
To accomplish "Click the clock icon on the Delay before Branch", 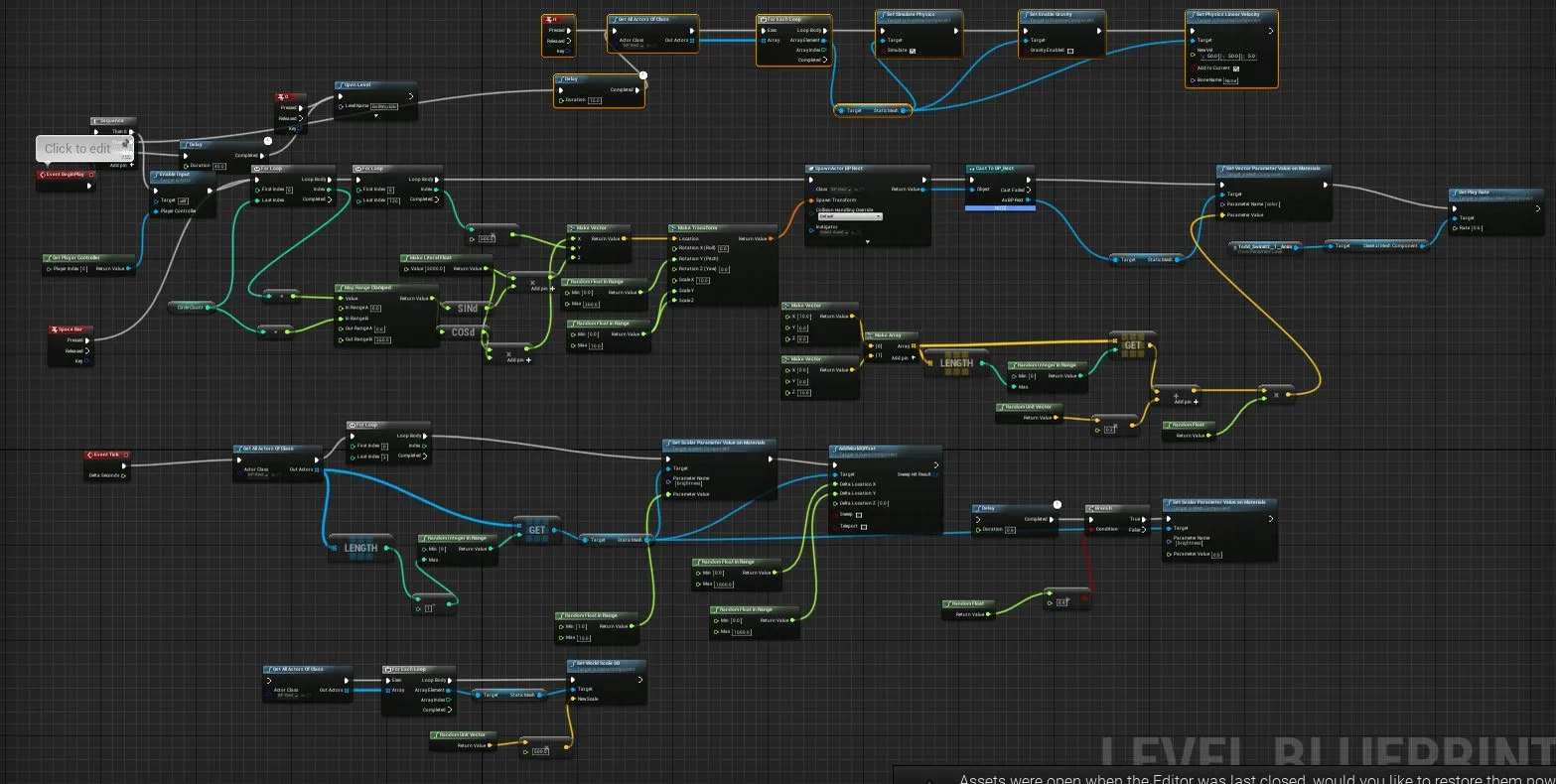I will [1057, 505].
